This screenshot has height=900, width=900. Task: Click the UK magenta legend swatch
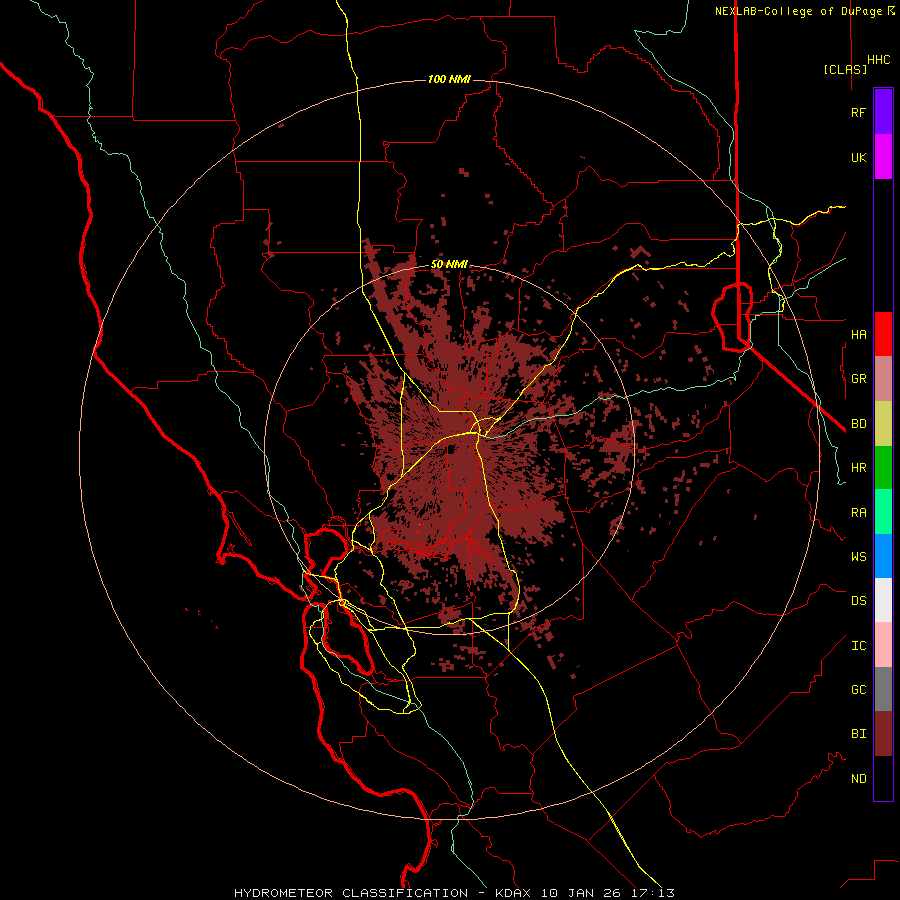(883, 157)
